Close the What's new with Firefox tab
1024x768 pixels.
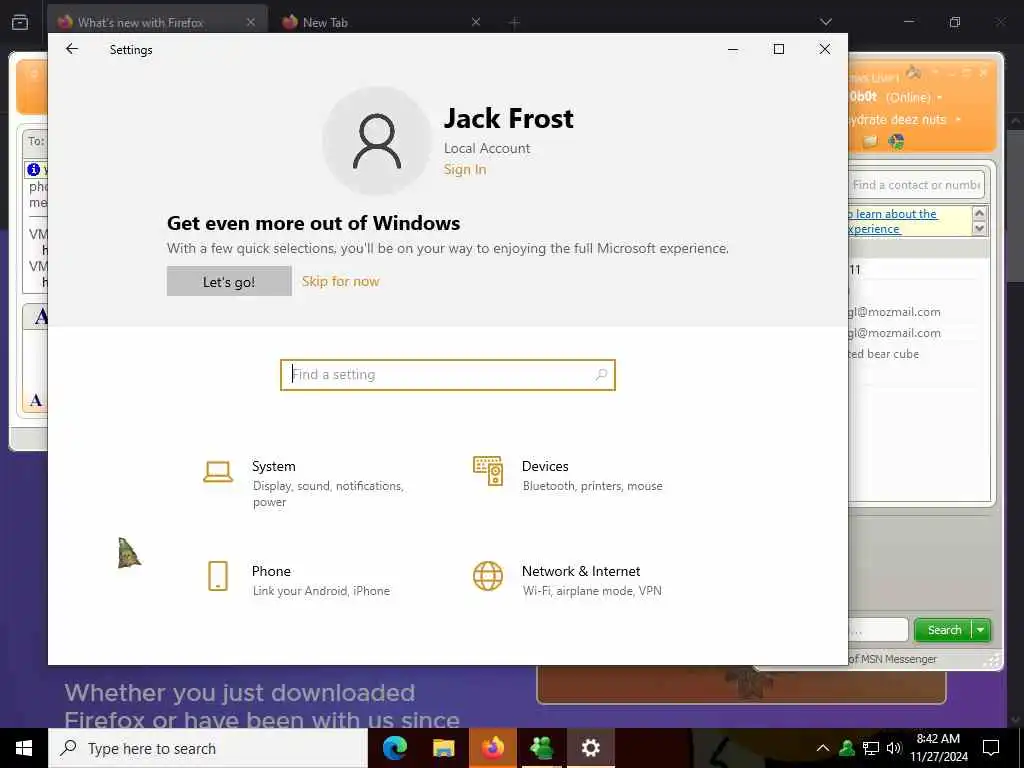[251, 22]
